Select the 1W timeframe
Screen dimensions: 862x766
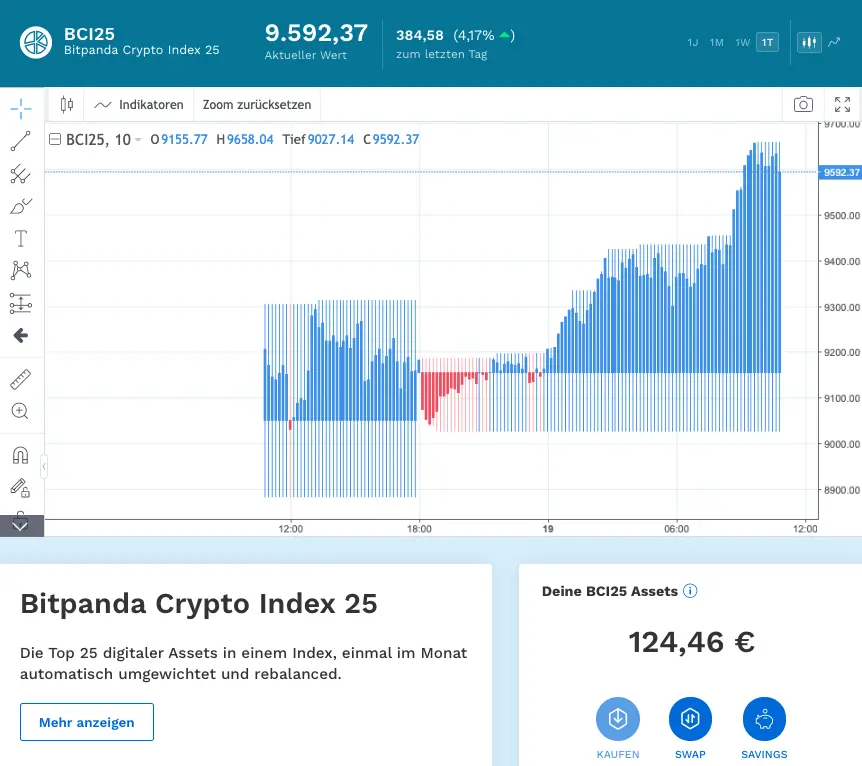point(743,42)
